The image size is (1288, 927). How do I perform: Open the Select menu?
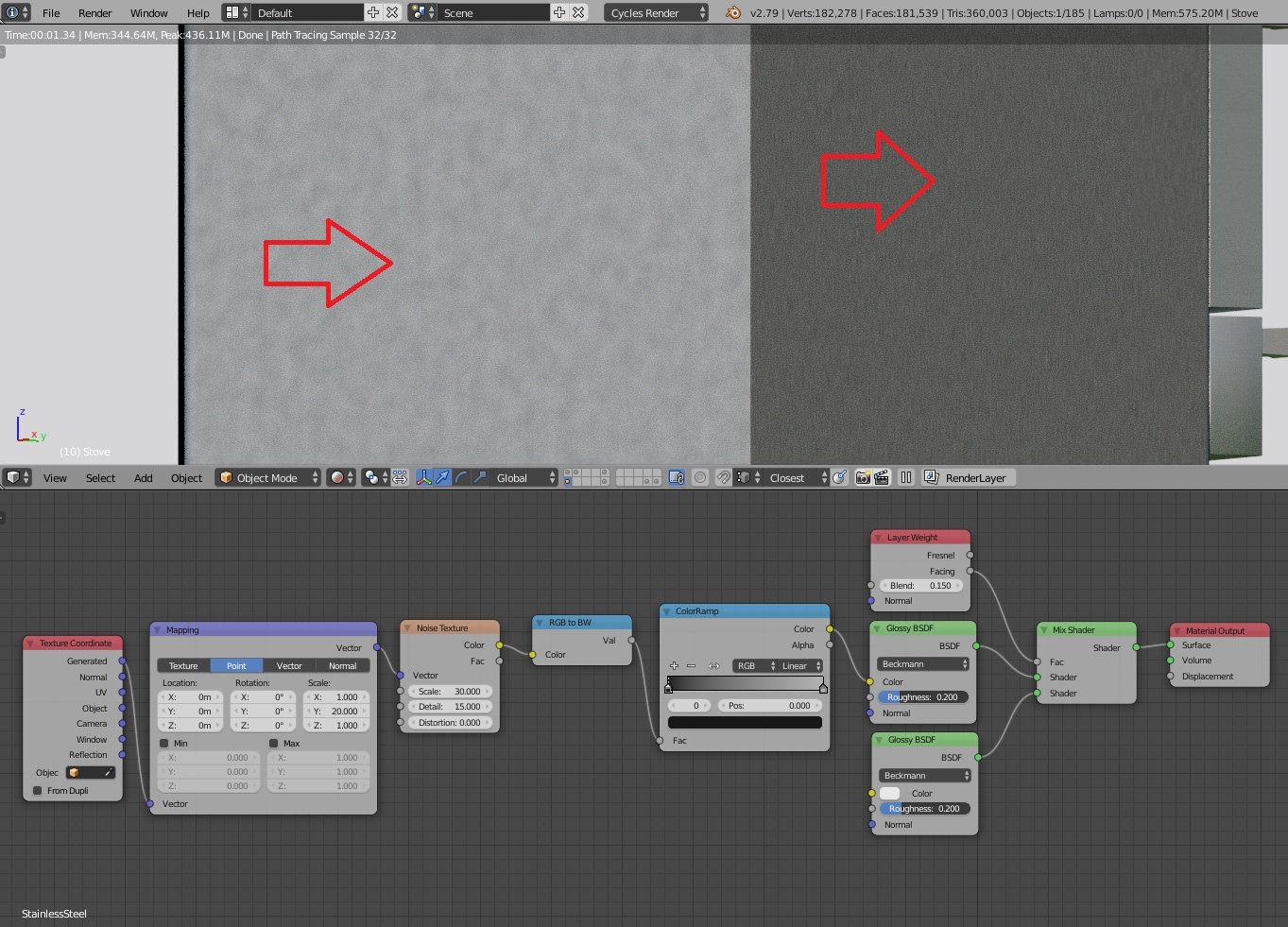click(100, 477)
